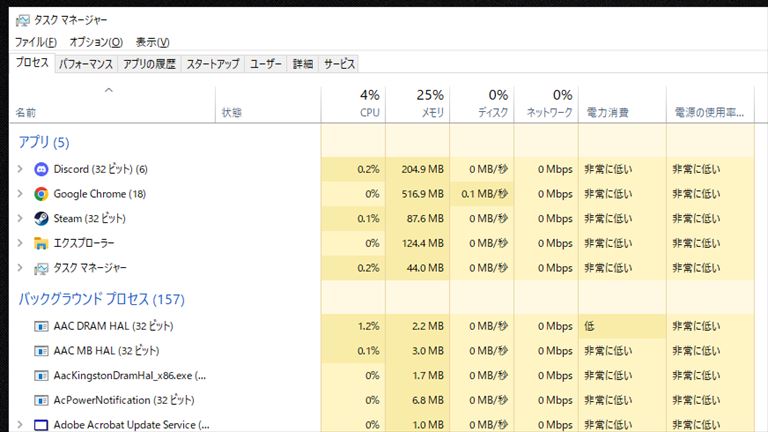Select the AAC MB HAL process row
The image size is (768, 432).
tap(382, 351)
